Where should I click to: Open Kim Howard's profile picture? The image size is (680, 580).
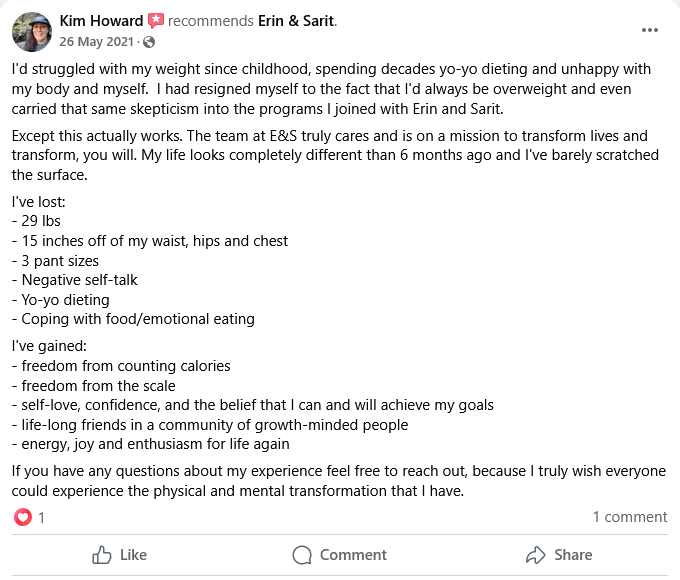pos(32,32)
